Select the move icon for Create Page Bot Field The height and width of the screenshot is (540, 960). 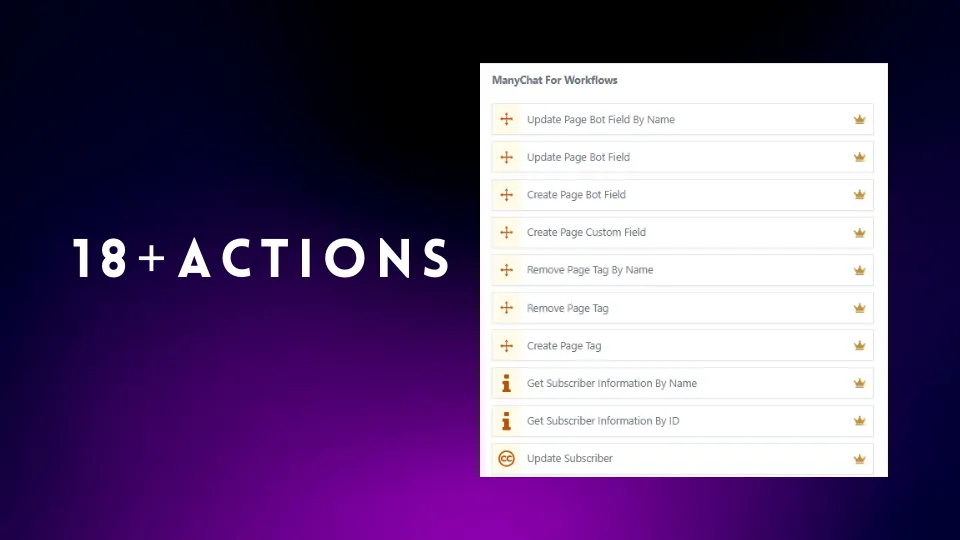(x=506, y=195)
